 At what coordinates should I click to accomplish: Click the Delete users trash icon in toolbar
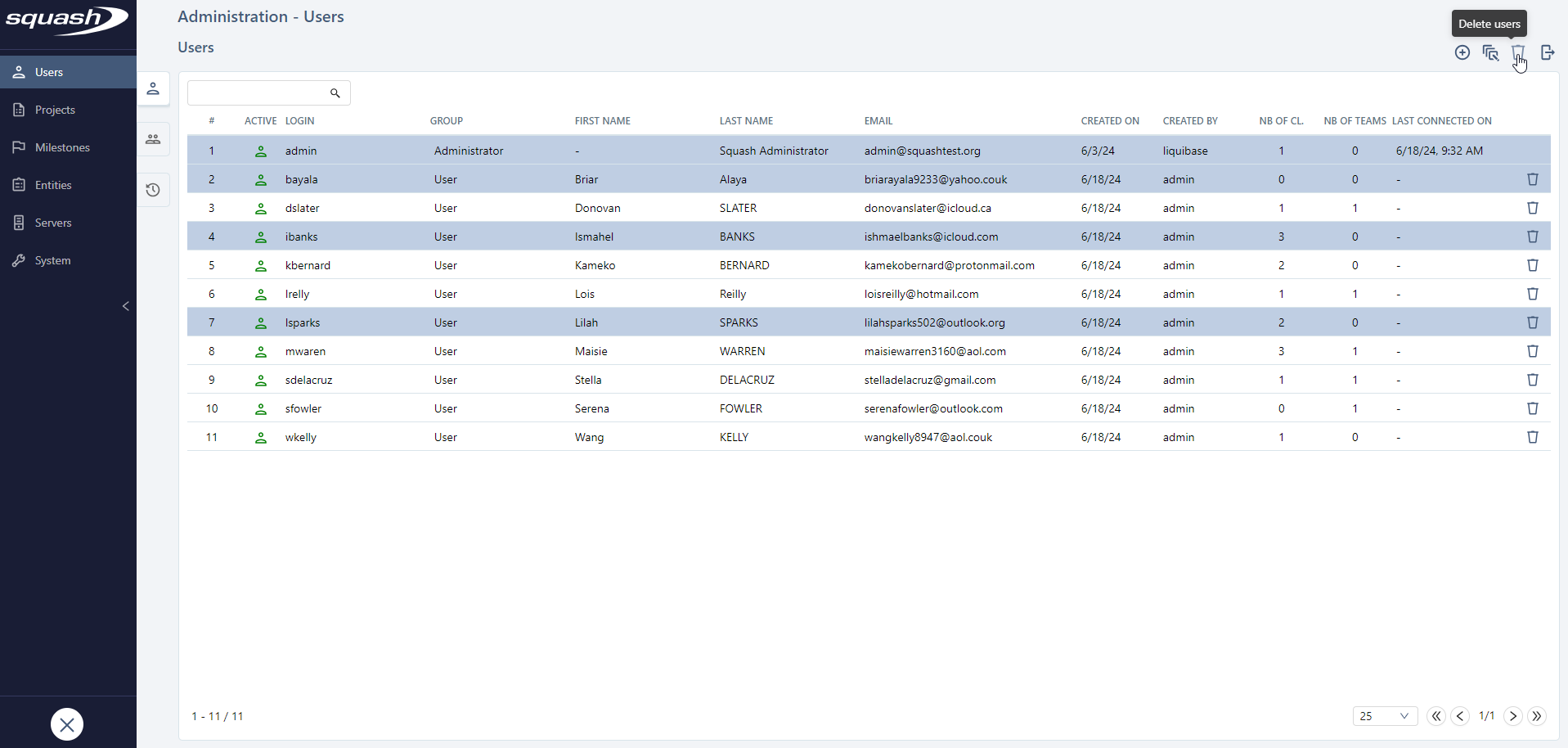1518,52
